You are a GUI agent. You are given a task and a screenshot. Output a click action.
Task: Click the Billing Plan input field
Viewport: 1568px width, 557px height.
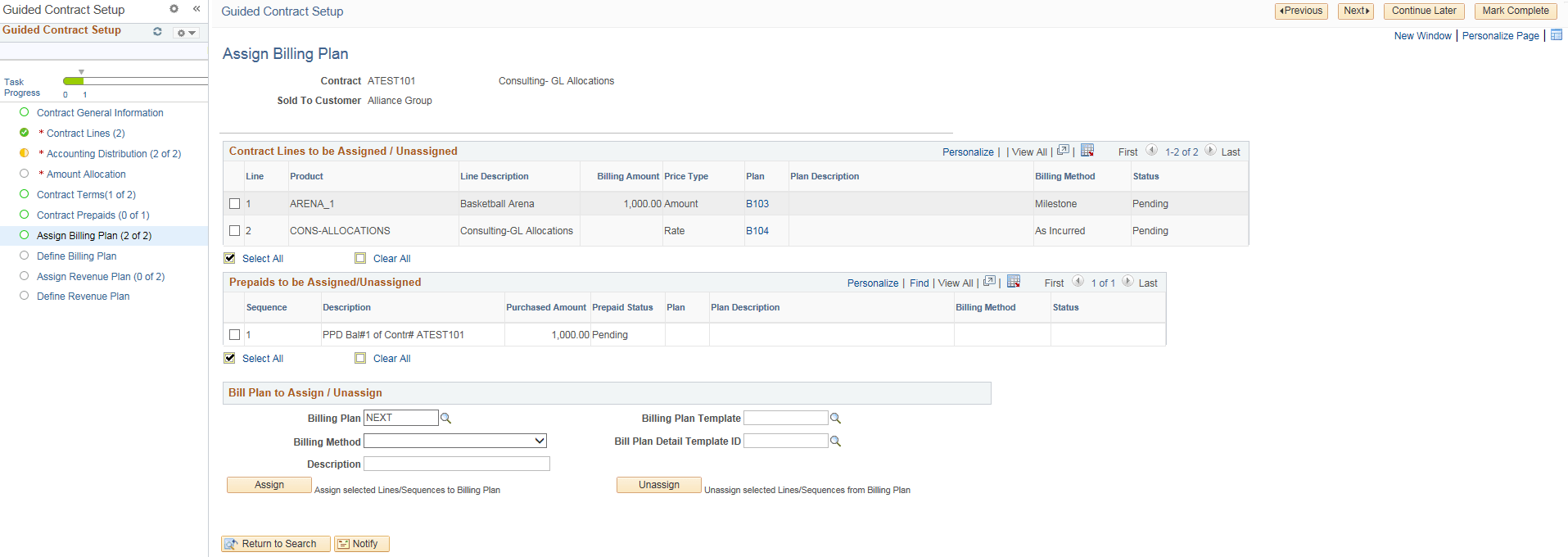pyautogui.click(x=401, y=418)
